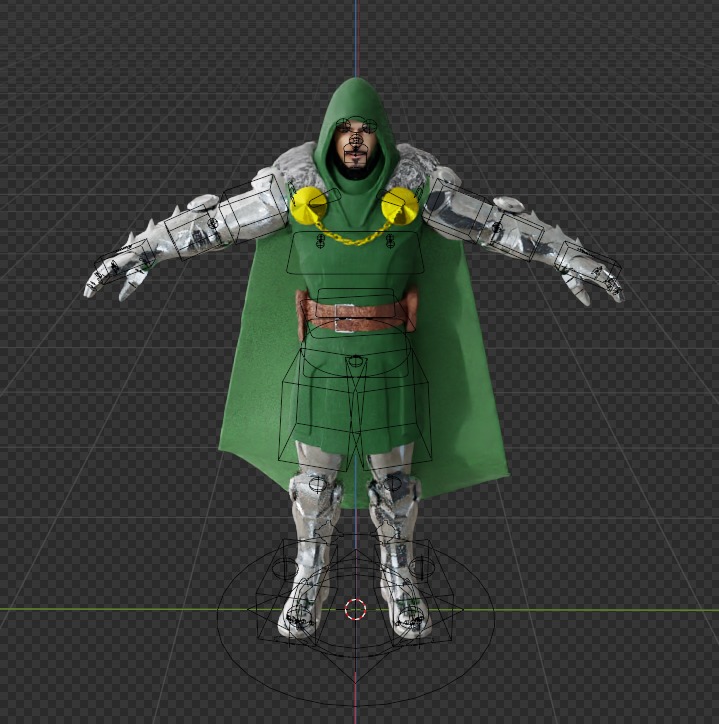Select the small circle control below the belt

click(355, 361)
